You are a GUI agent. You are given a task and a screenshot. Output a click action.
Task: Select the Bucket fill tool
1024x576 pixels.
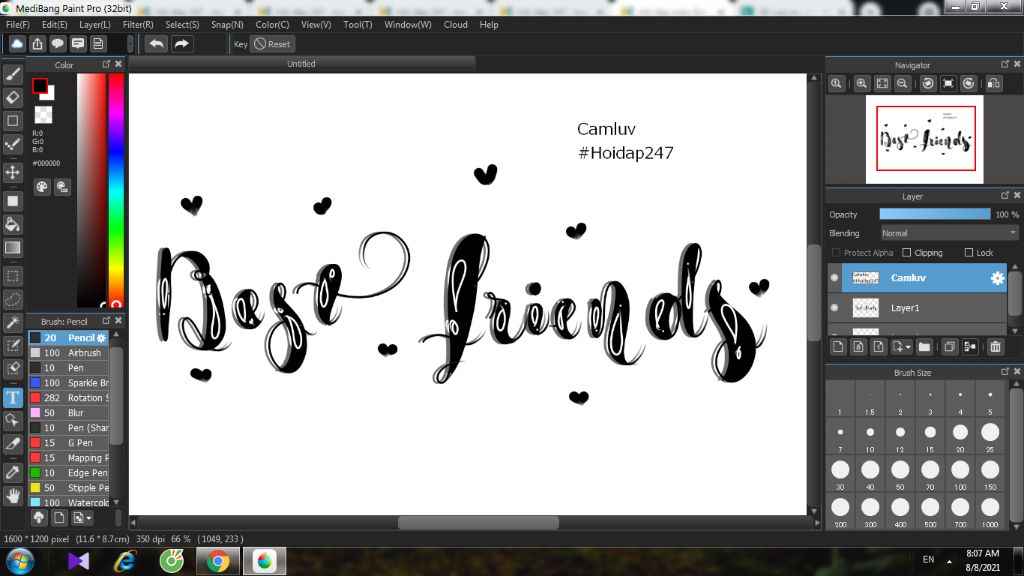(12, 224)
